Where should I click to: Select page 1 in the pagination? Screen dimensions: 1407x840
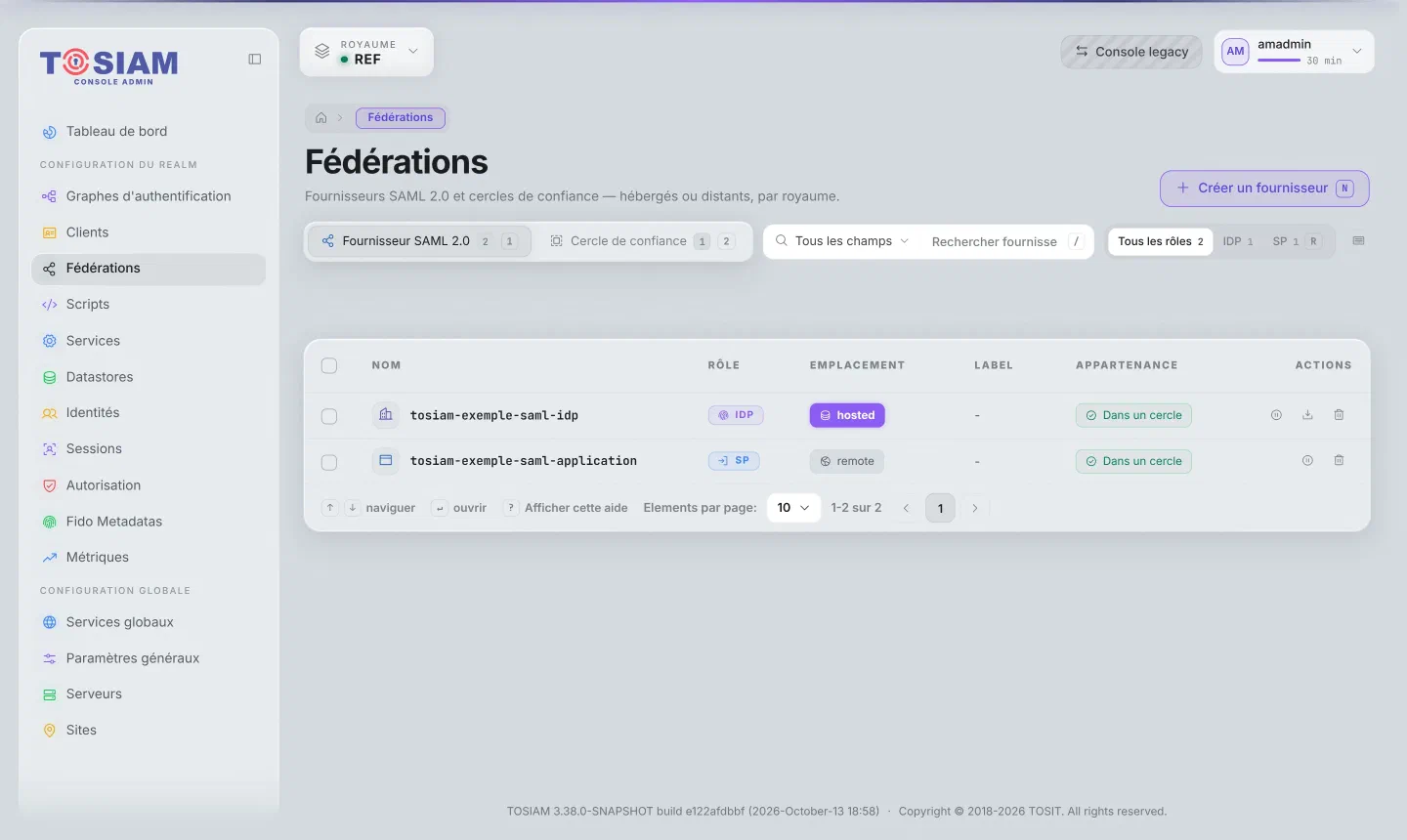tap(940, 508)
